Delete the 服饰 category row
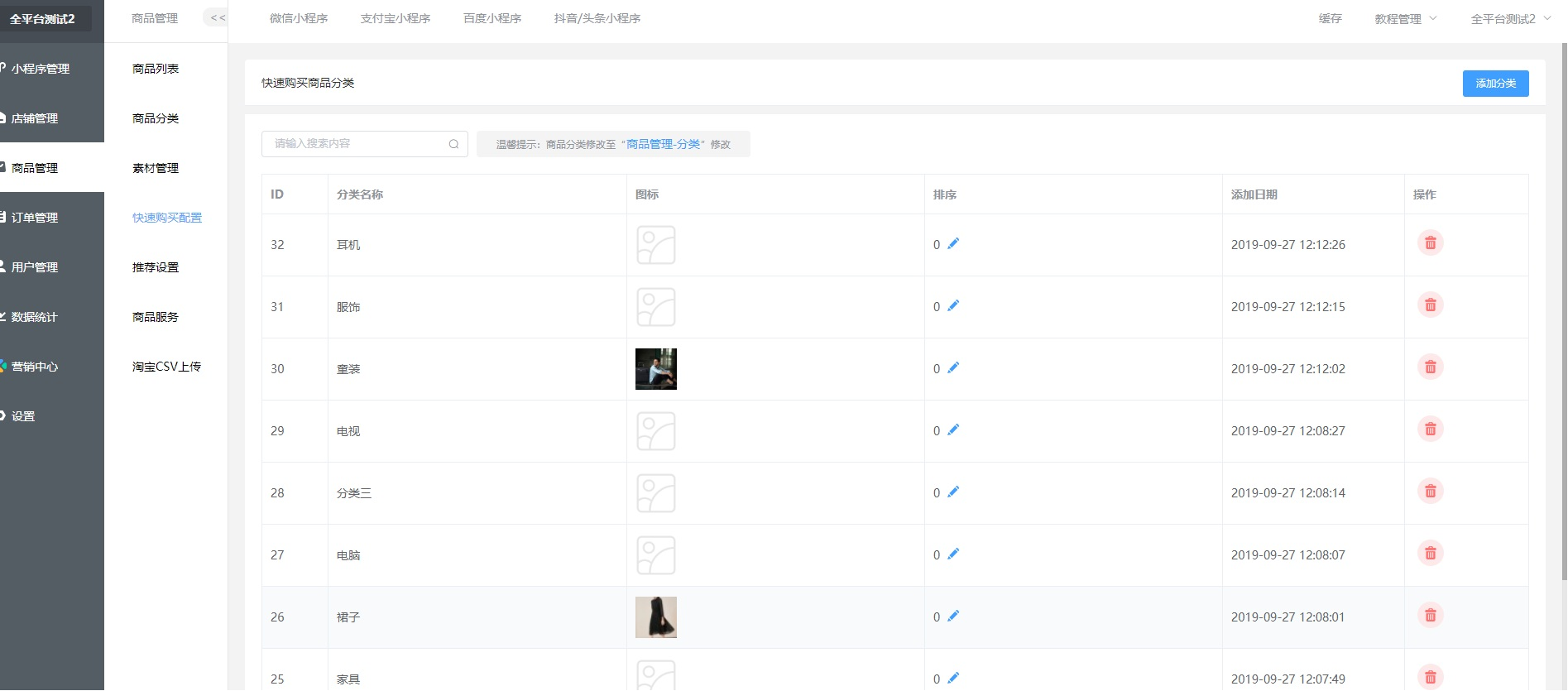Screen dimensions: 1568x691 pyautogui.click(x=1430, y=305)
